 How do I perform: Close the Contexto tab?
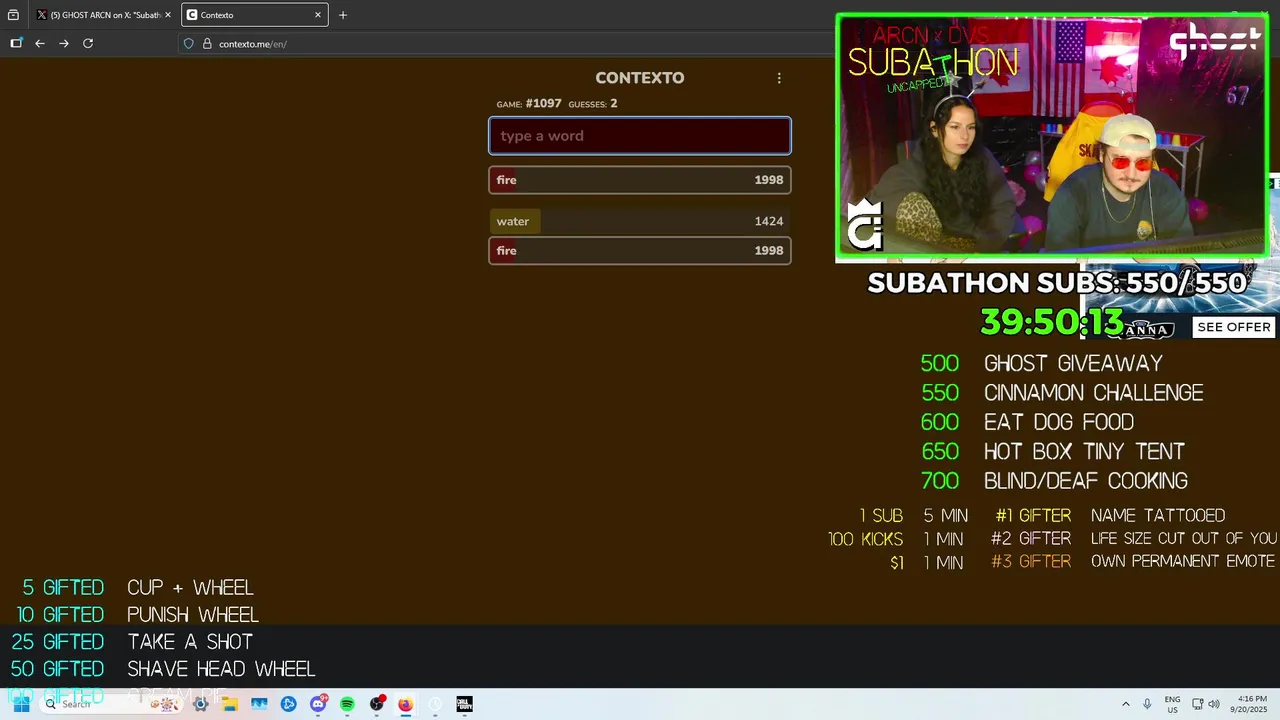tap(318, 15)
